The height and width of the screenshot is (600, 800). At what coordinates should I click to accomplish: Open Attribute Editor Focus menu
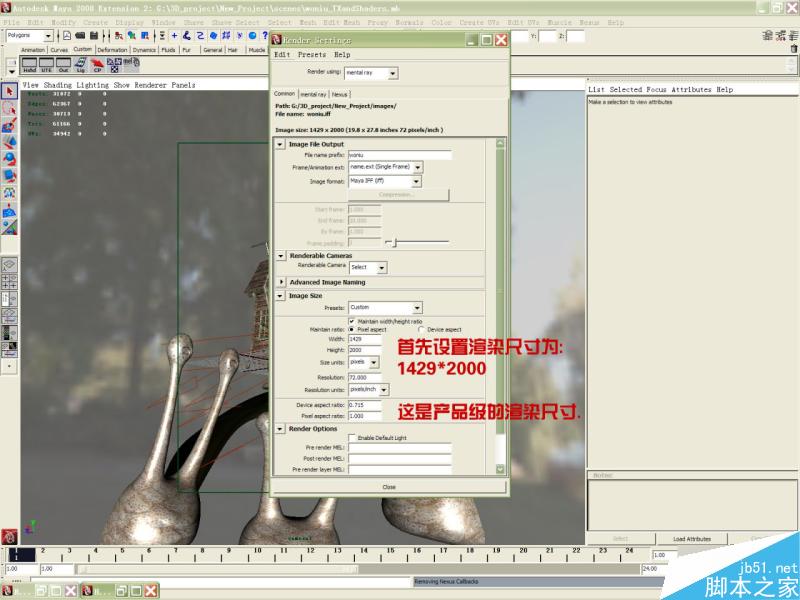click(x=656, y=89)
